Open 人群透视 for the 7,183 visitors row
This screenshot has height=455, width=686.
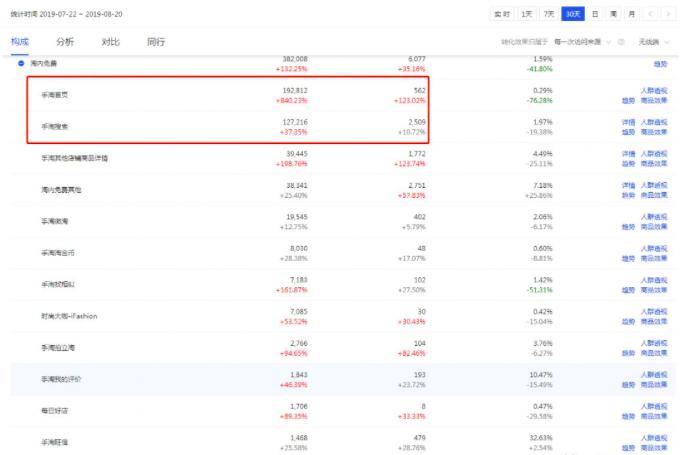click(x=654, y=280)
